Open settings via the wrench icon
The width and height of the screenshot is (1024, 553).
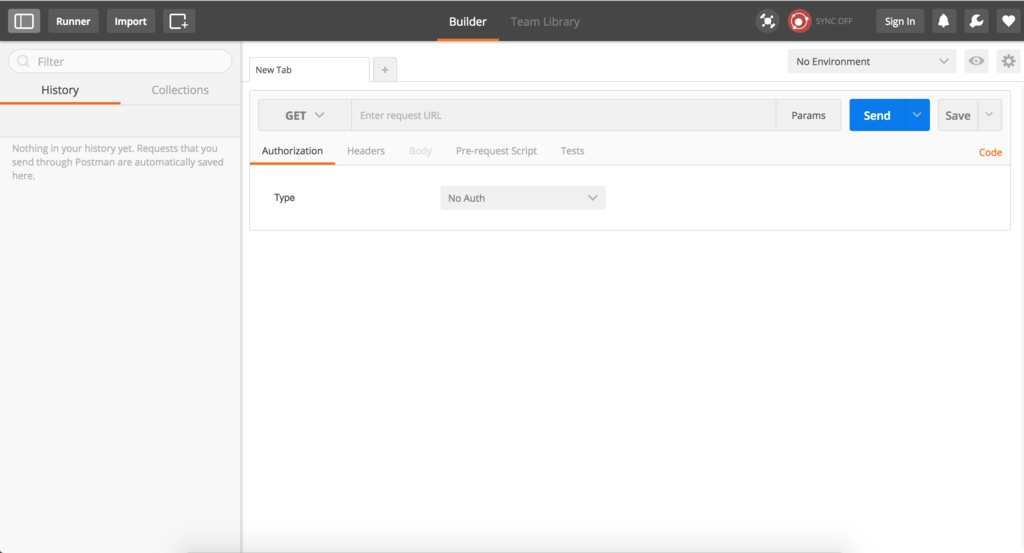click(976, 21)
